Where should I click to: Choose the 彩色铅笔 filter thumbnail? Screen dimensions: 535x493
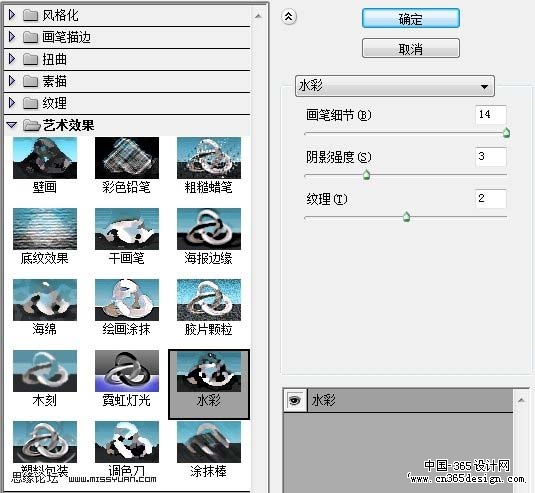pyautogui.click(x=127, y=158)
